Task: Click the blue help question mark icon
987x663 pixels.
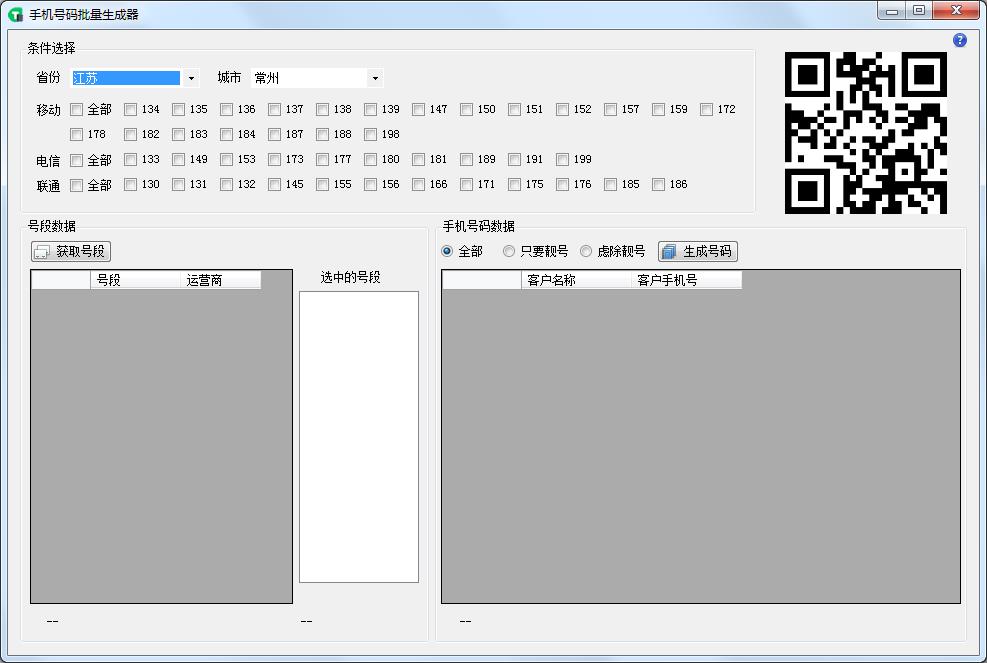Action: (x=959, y=40)
